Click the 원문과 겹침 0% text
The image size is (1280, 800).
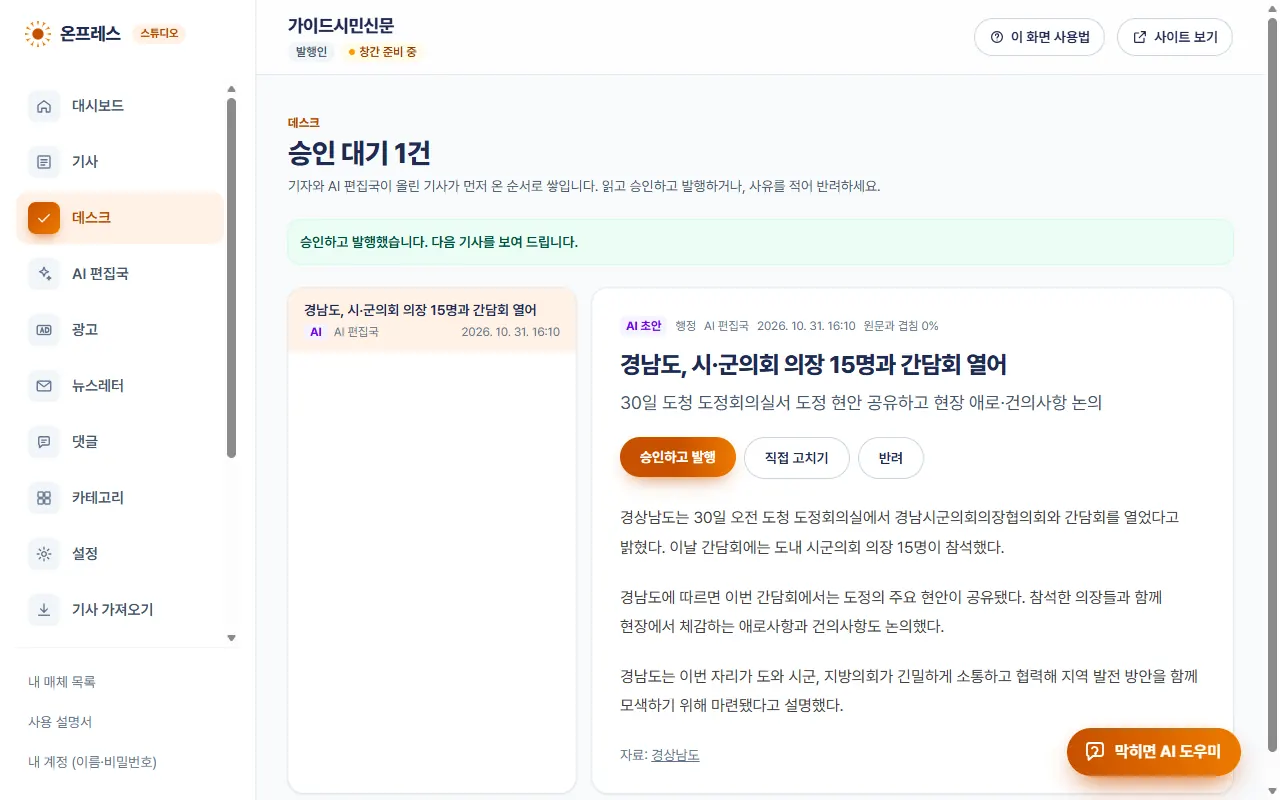[x=901, y=326]
